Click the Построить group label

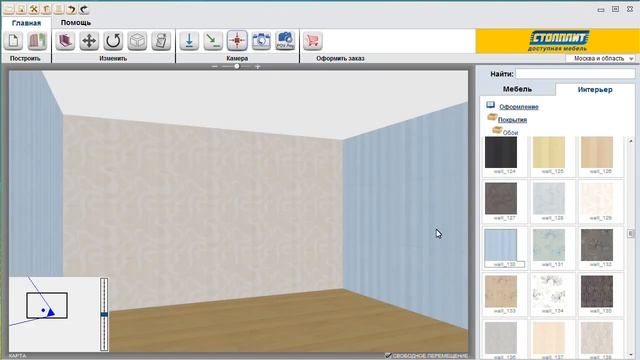(x=25, y=58)
